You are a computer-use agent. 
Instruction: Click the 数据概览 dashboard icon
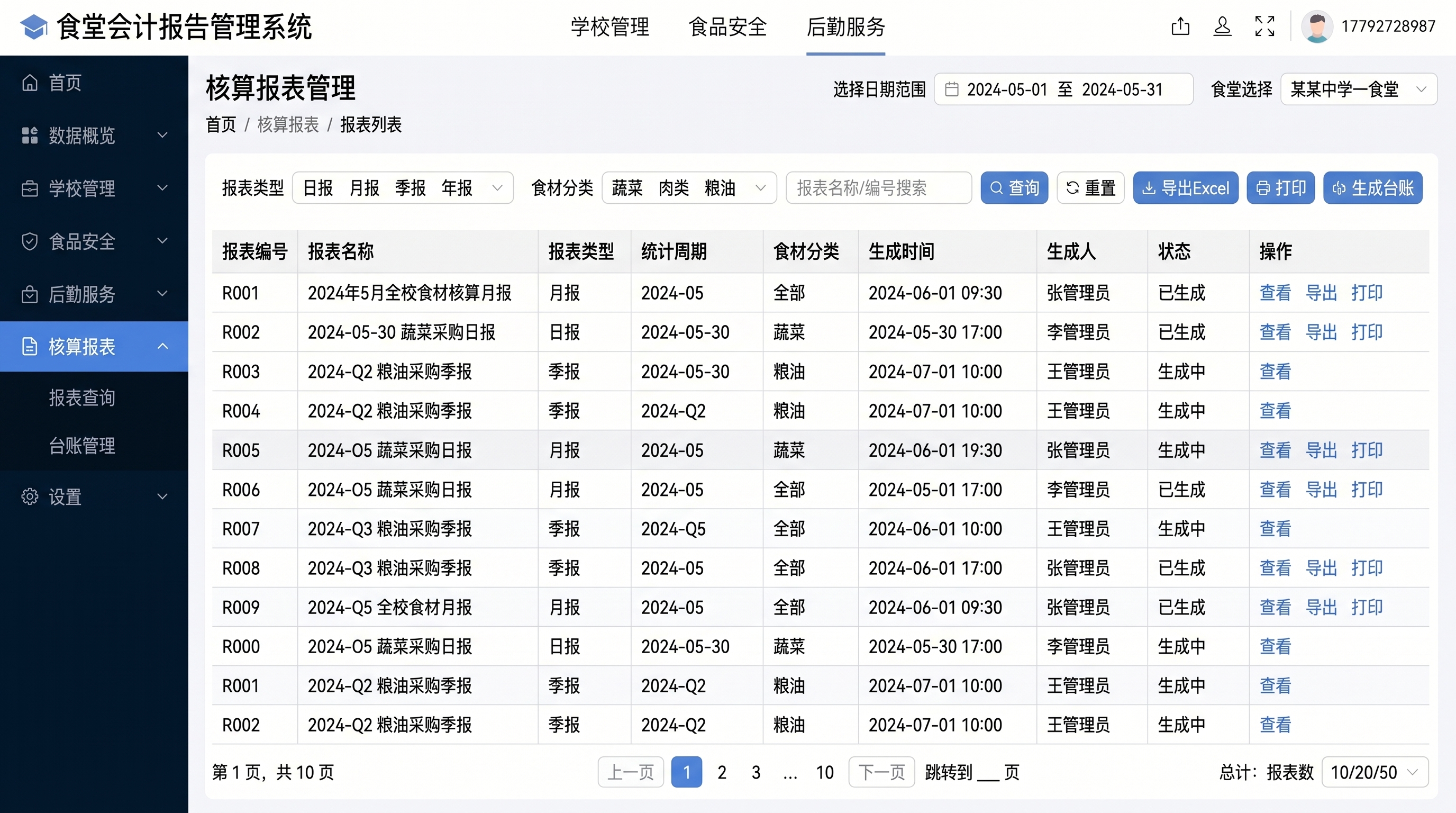(x=30, y=135)
